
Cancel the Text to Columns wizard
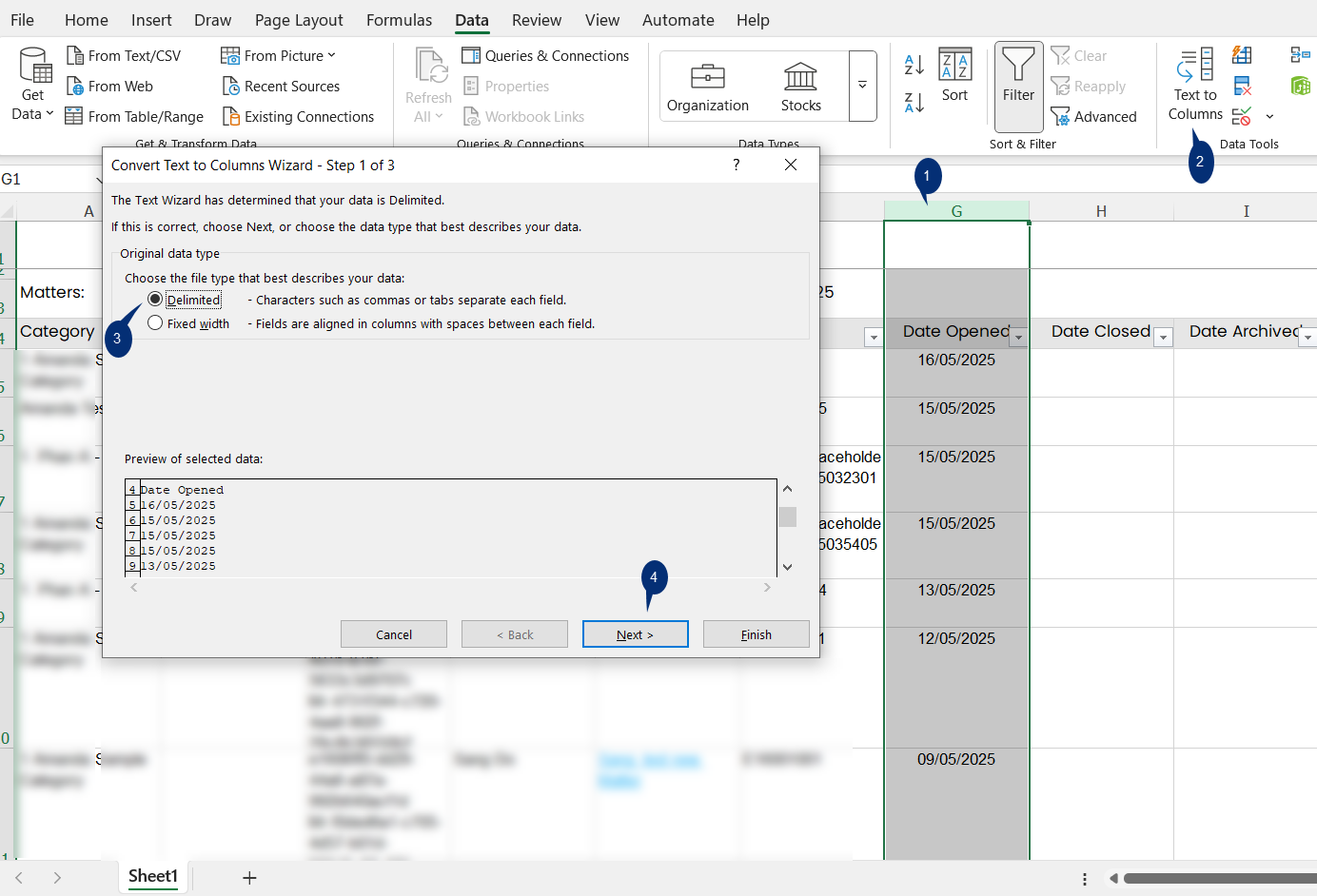click(394, 634)
